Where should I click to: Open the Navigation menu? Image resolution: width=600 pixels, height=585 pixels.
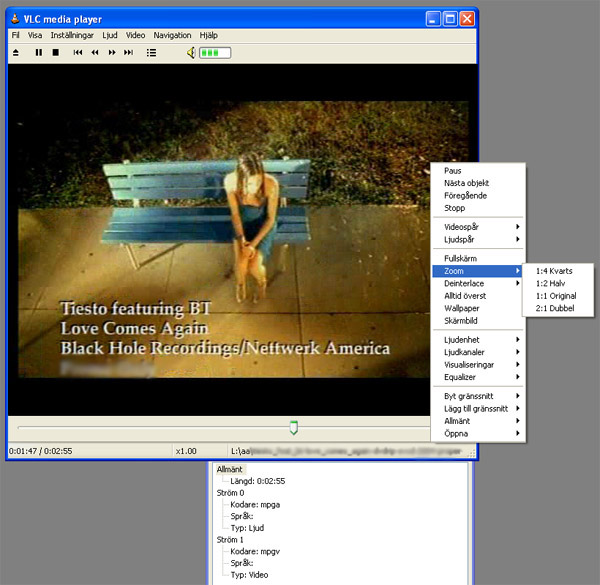coord(172,35)
